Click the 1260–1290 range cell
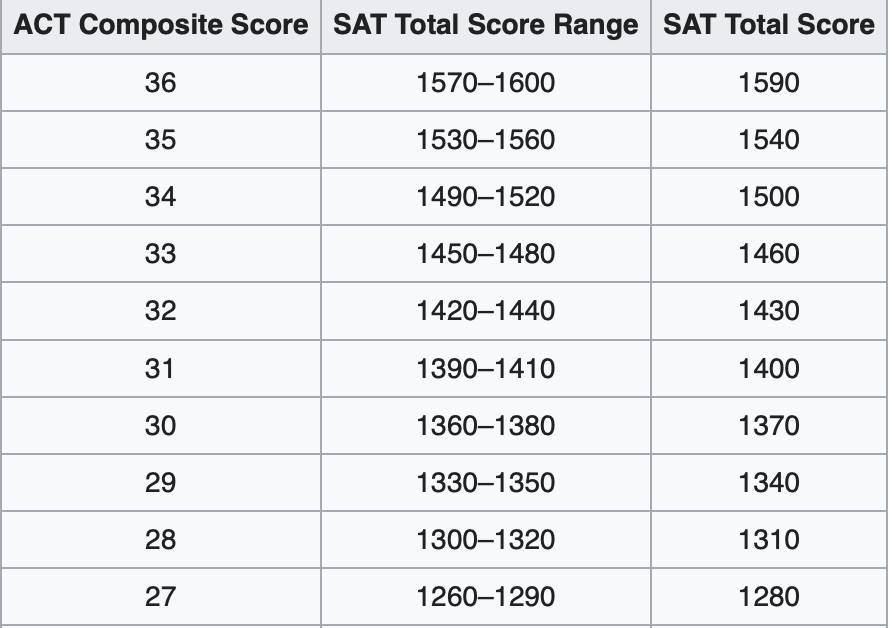The image size is (892, 628). tap(486, 597)
